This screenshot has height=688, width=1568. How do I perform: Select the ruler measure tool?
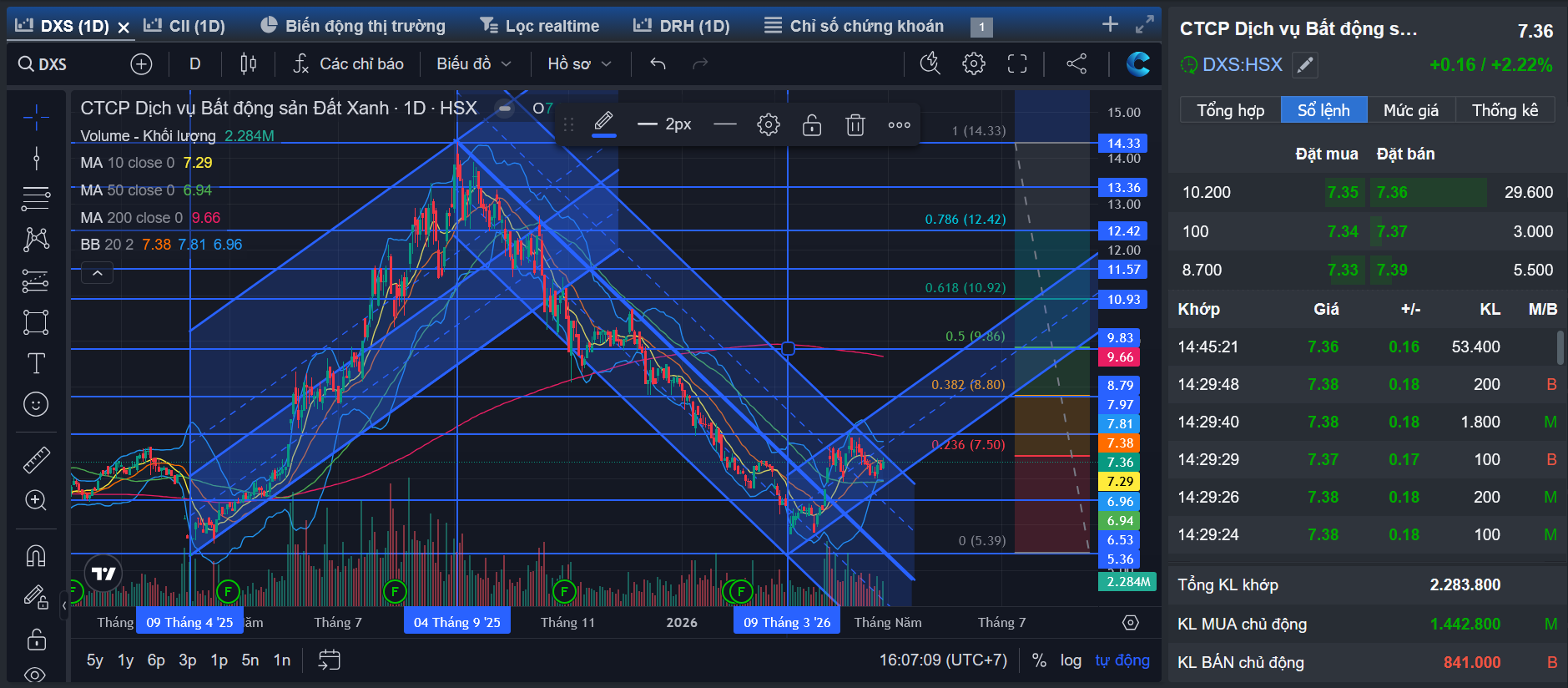coord(36,459)
